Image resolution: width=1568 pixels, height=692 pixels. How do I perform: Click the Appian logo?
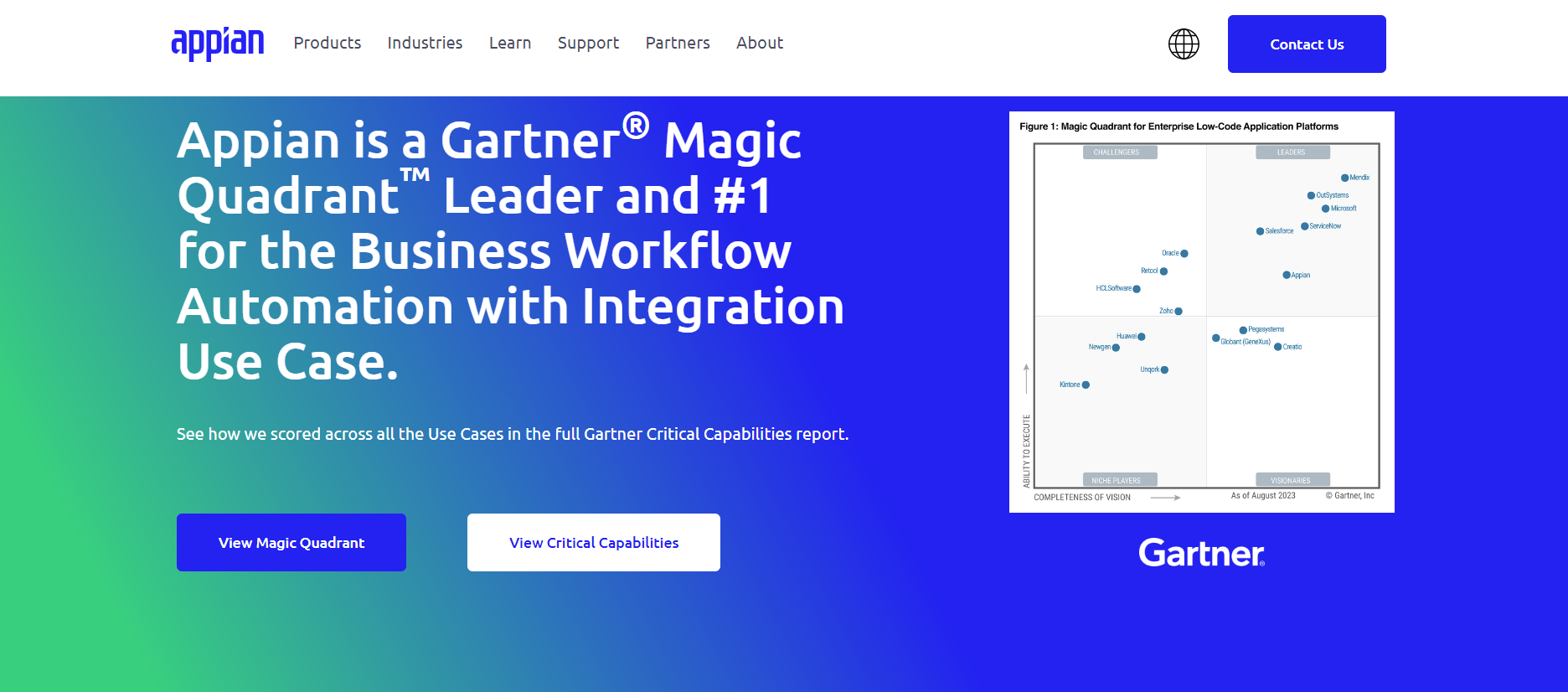(x=218, y=44)
